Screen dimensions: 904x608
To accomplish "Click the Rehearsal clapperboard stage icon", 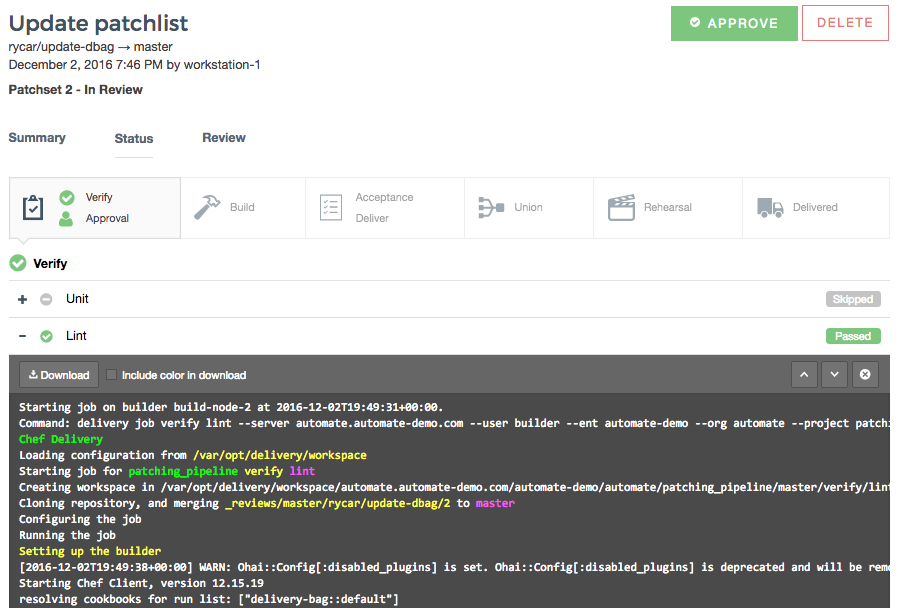I will [622, 207].
